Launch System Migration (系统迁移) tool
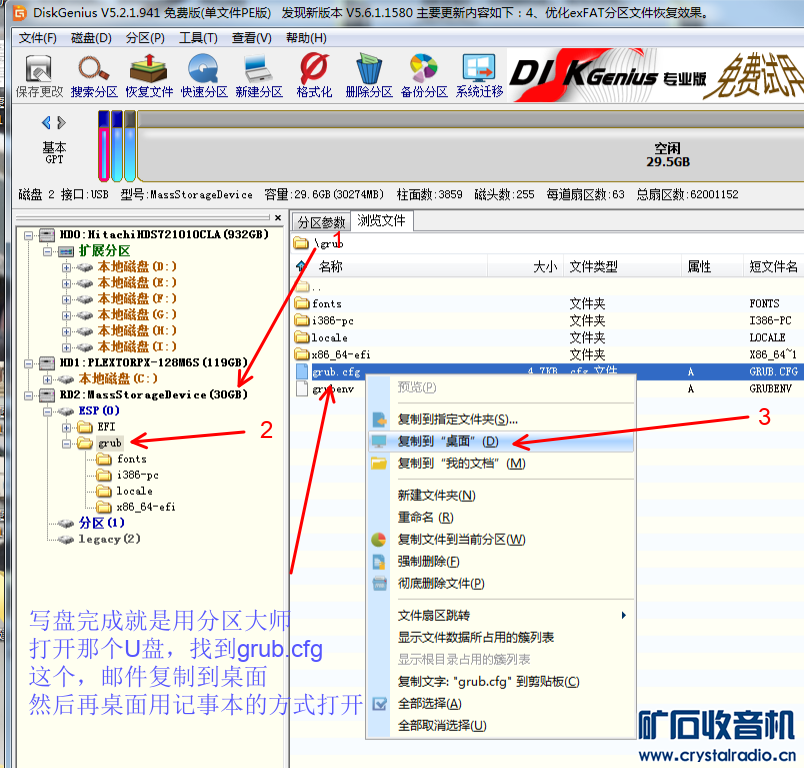This screenshot has width=804, height=768. [x=479, y=76]
